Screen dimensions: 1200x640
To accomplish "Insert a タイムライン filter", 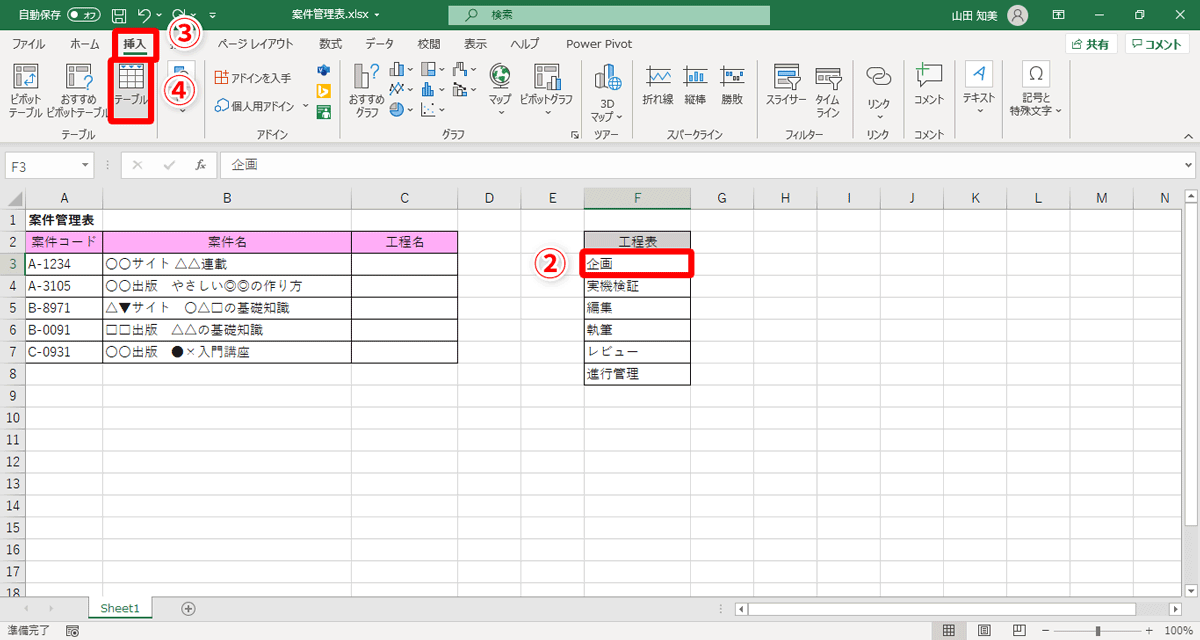I will click(828, 90).
